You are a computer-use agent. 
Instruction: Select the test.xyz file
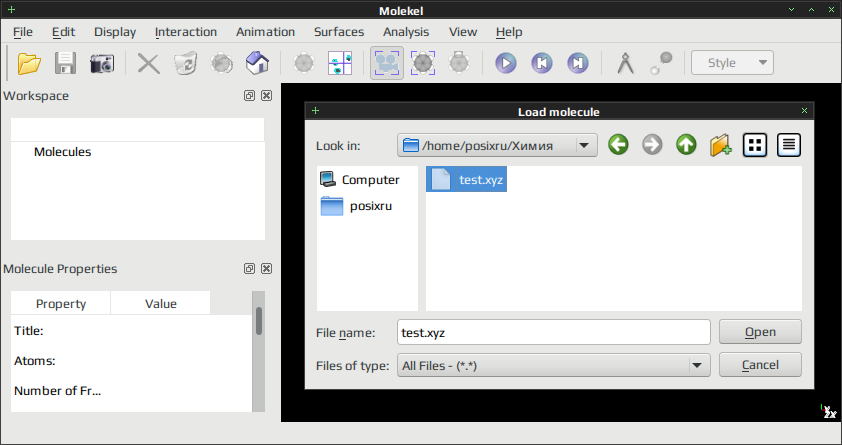(467, 179)
